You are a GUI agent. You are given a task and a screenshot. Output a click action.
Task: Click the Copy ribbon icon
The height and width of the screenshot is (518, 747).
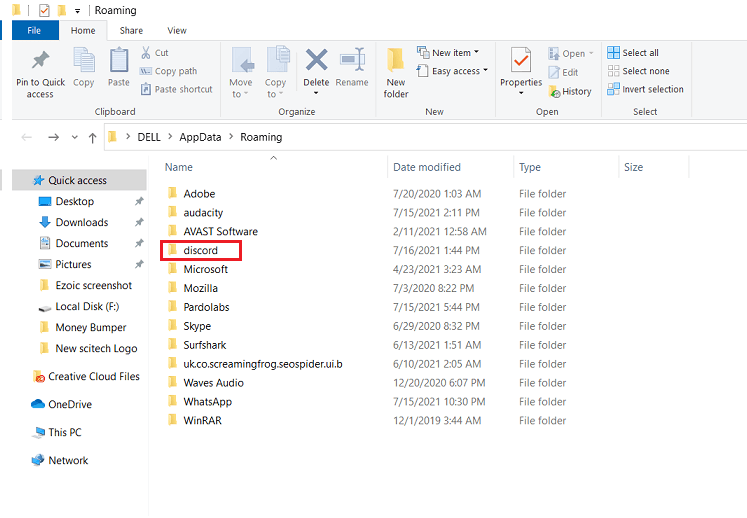[84, 61]
